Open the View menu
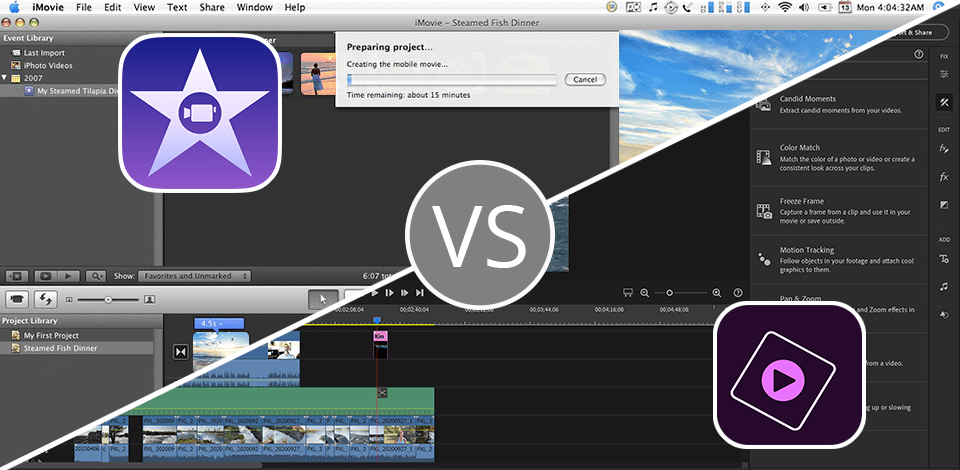960x470 pixels. (144, 7)
